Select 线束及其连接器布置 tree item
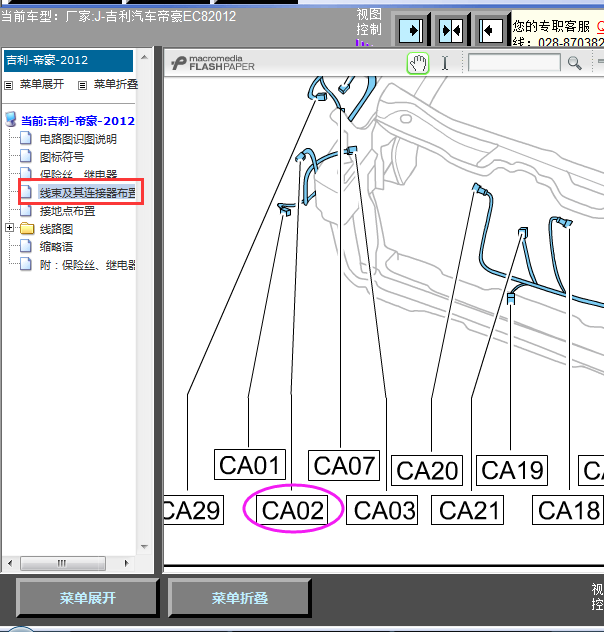The width and height of the screenshot is (604, 632). point(87,193)
